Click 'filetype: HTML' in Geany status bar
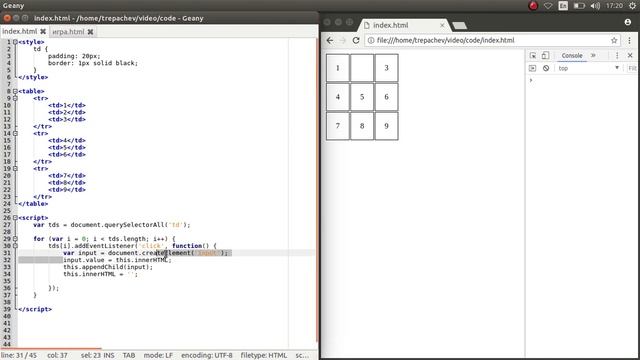The image size is (640, 360). coord(264,355)
